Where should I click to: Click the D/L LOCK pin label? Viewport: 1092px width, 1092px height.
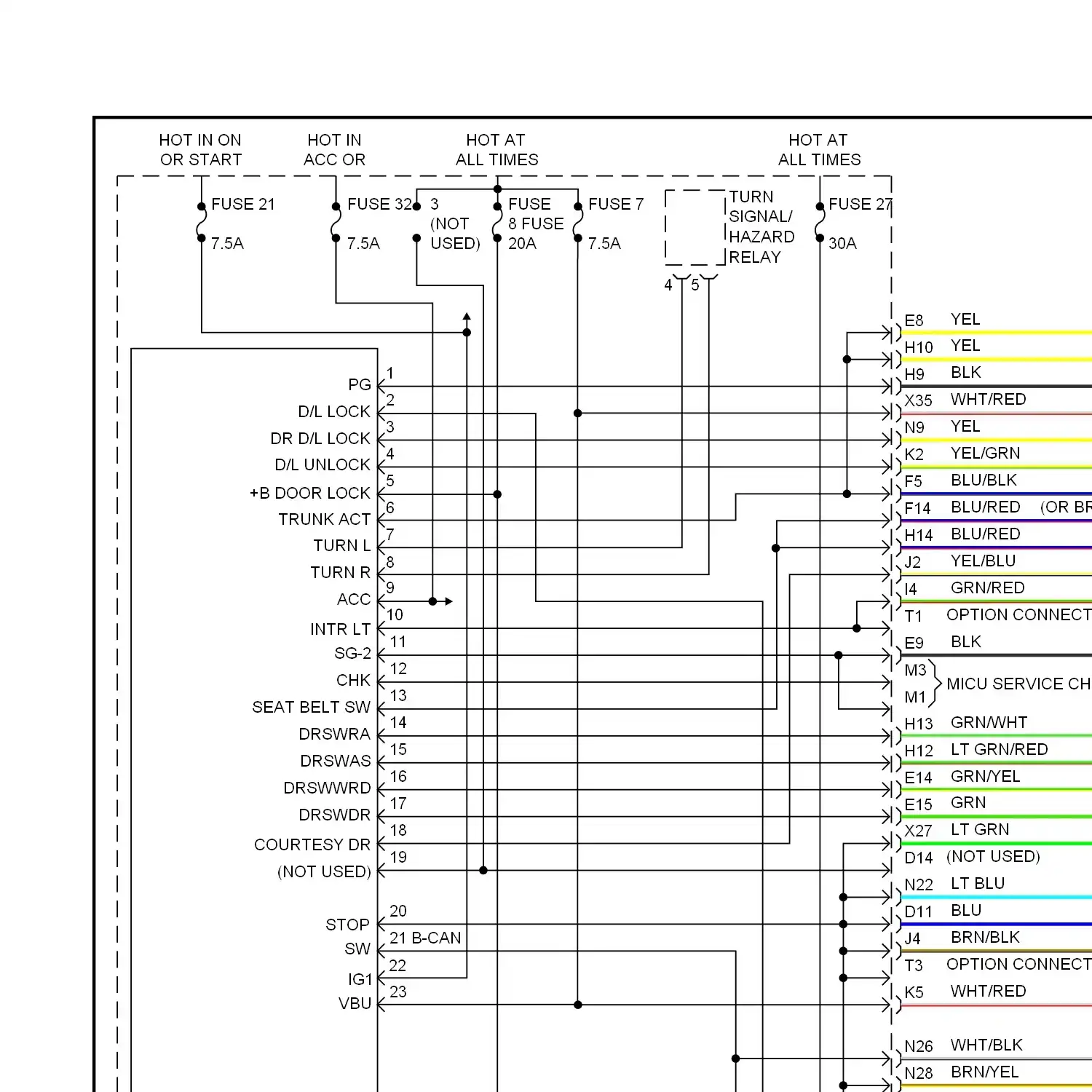(x=334, y=412)
